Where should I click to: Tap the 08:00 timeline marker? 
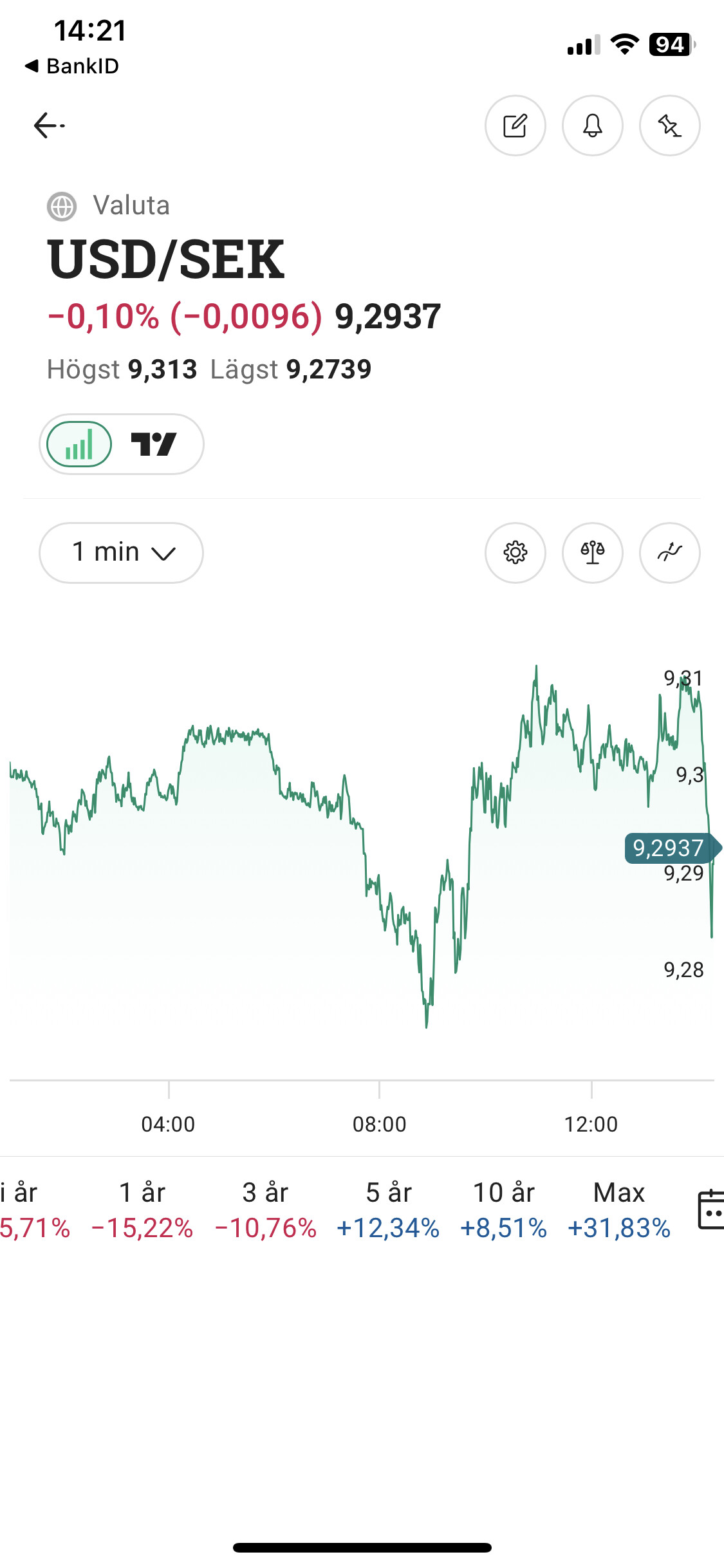[380, 1124]
